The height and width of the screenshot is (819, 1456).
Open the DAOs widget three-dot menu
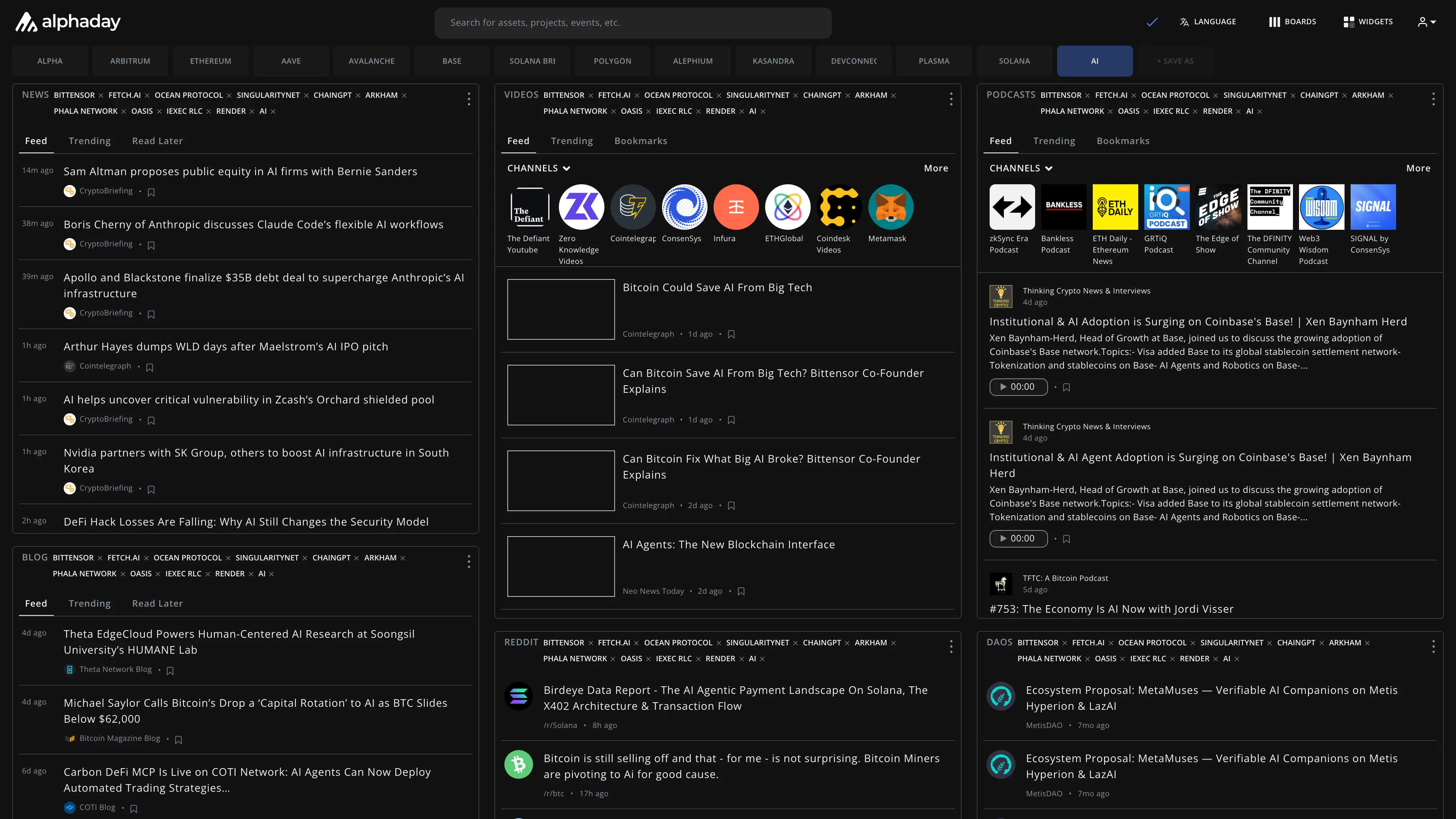point(1433,646)
